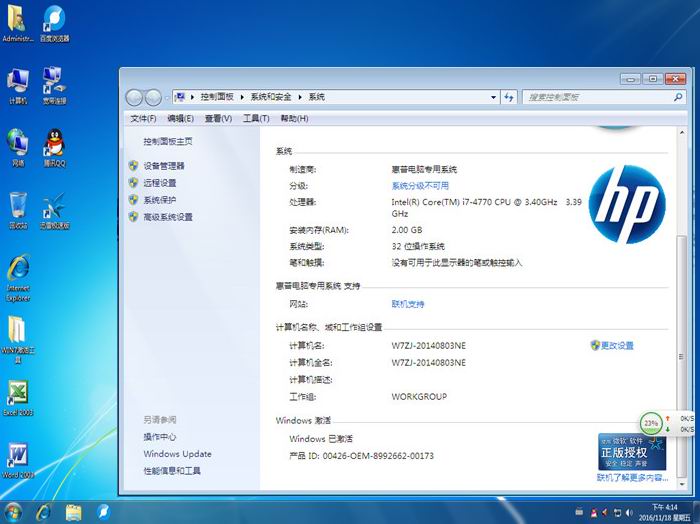Click the 远程设置 shield link
Screen dimensions: 700x524
(x=159, y=183)
